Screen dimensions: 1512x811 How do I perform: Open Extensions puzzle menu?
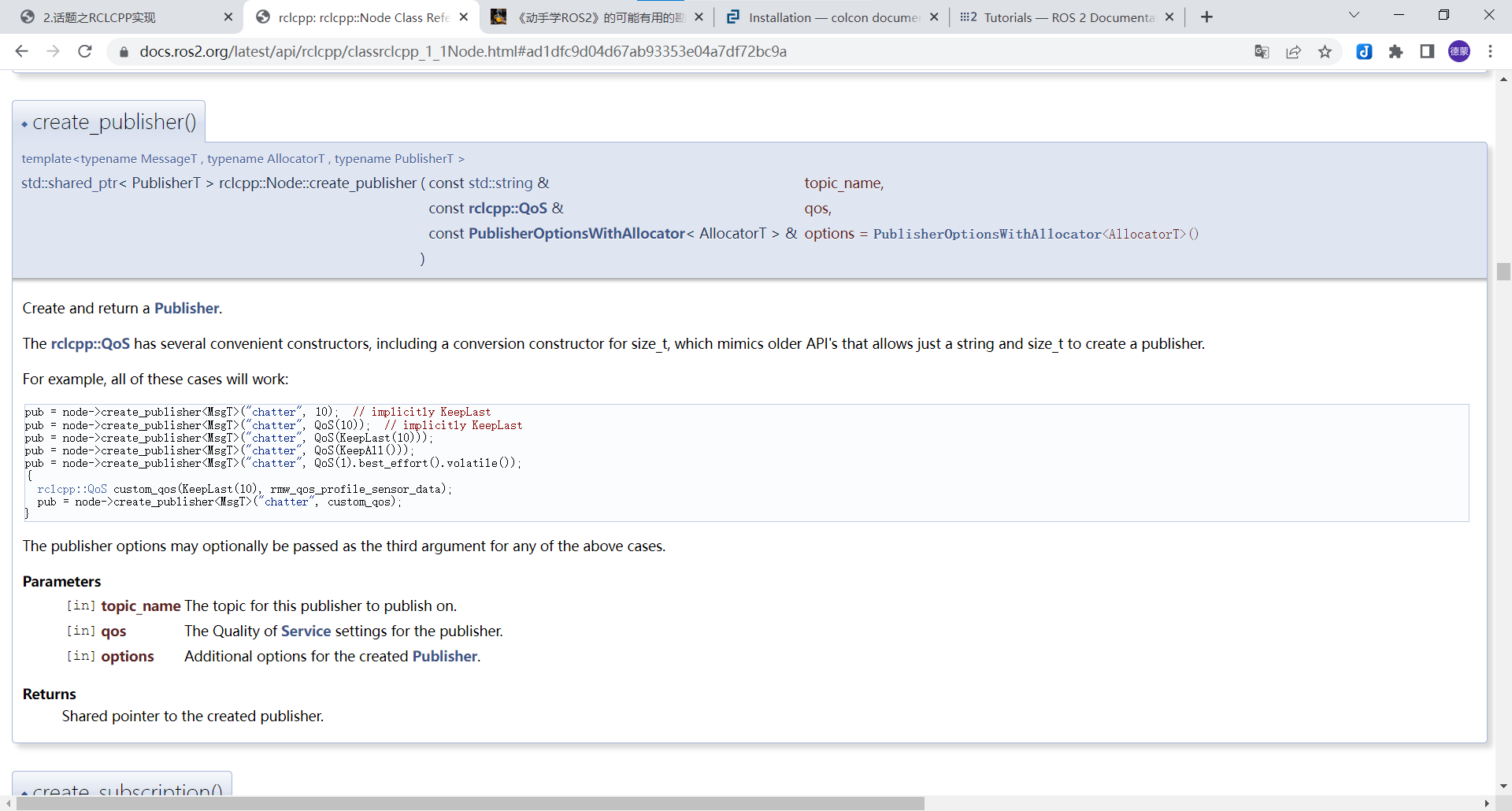coord(1395,52)
